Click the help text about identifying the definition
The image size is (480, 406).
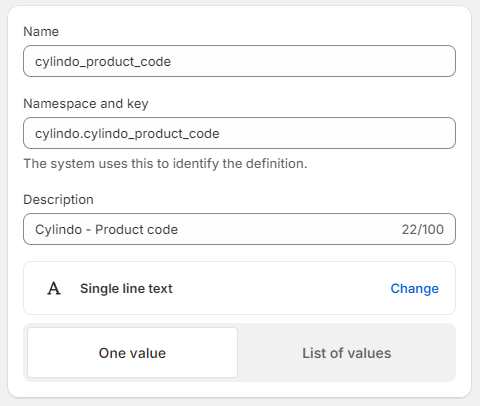click(165, 164)
